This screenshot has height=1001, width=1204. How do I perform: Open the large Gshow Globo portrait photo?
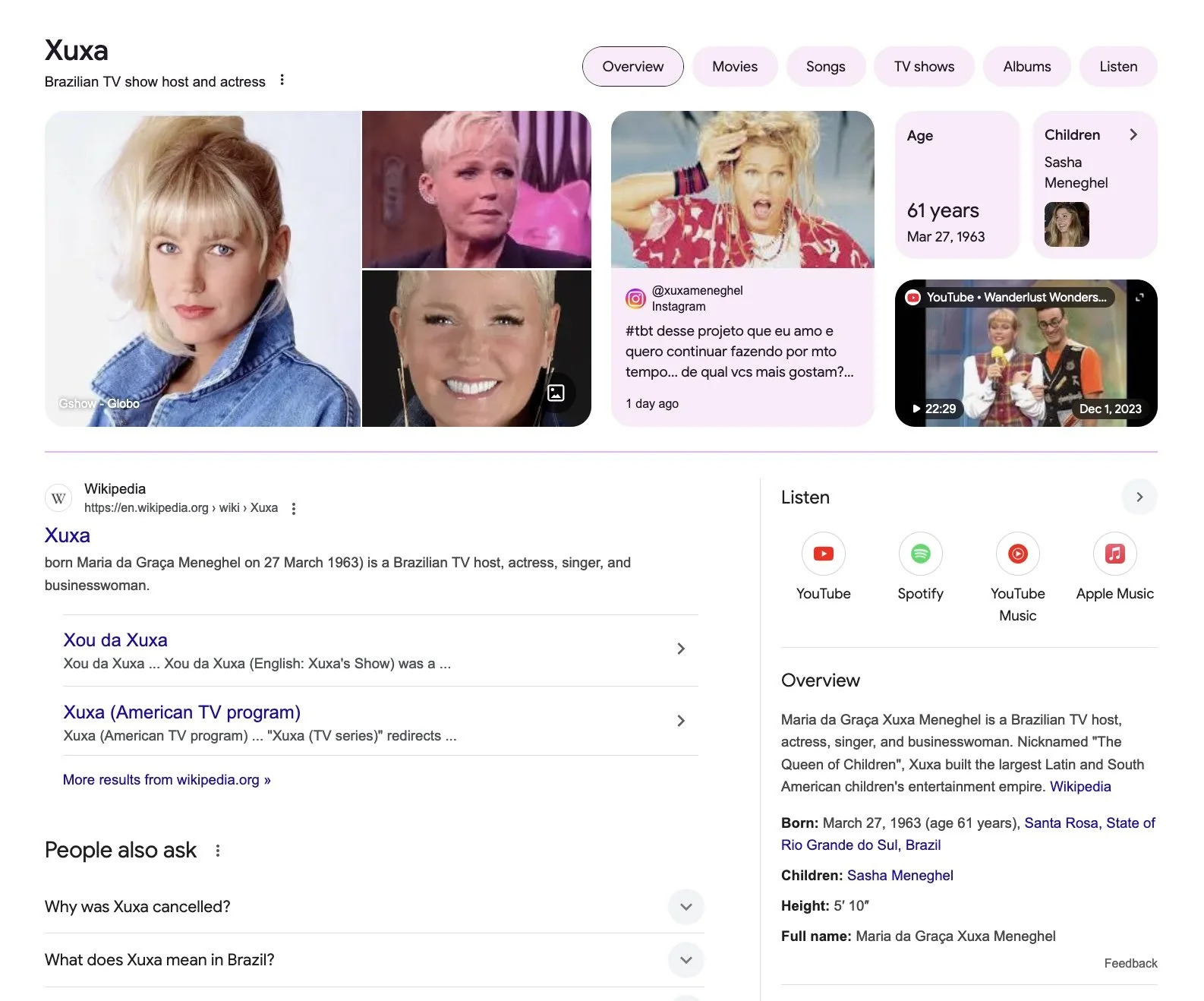tap(202, 269)
